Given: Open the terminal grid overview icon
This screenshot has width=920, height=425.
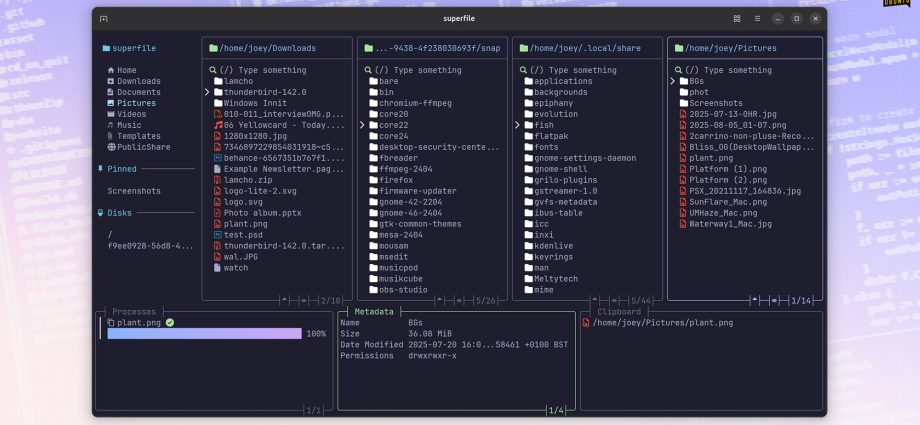Looking at the screenshot, I should (737, 19).
